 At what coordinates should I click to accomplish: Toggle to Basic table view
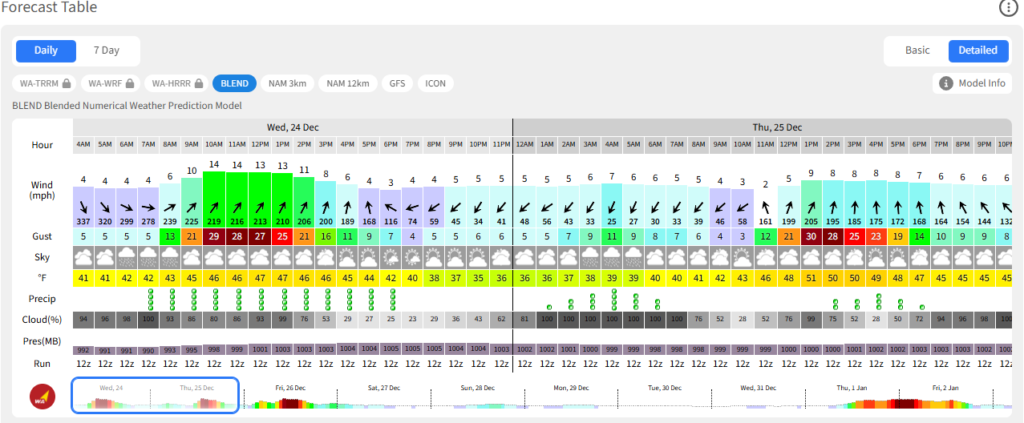[x=917, y=50]
